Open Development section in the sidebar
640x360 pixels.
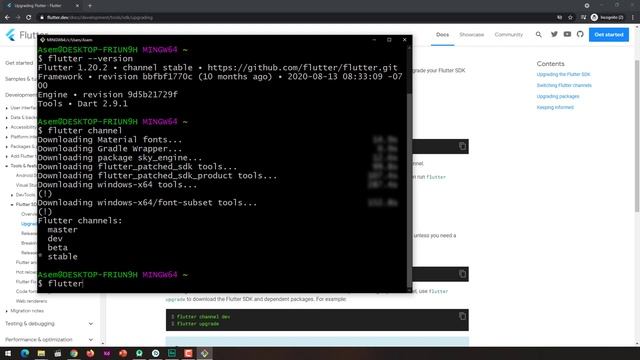point(20,95)
